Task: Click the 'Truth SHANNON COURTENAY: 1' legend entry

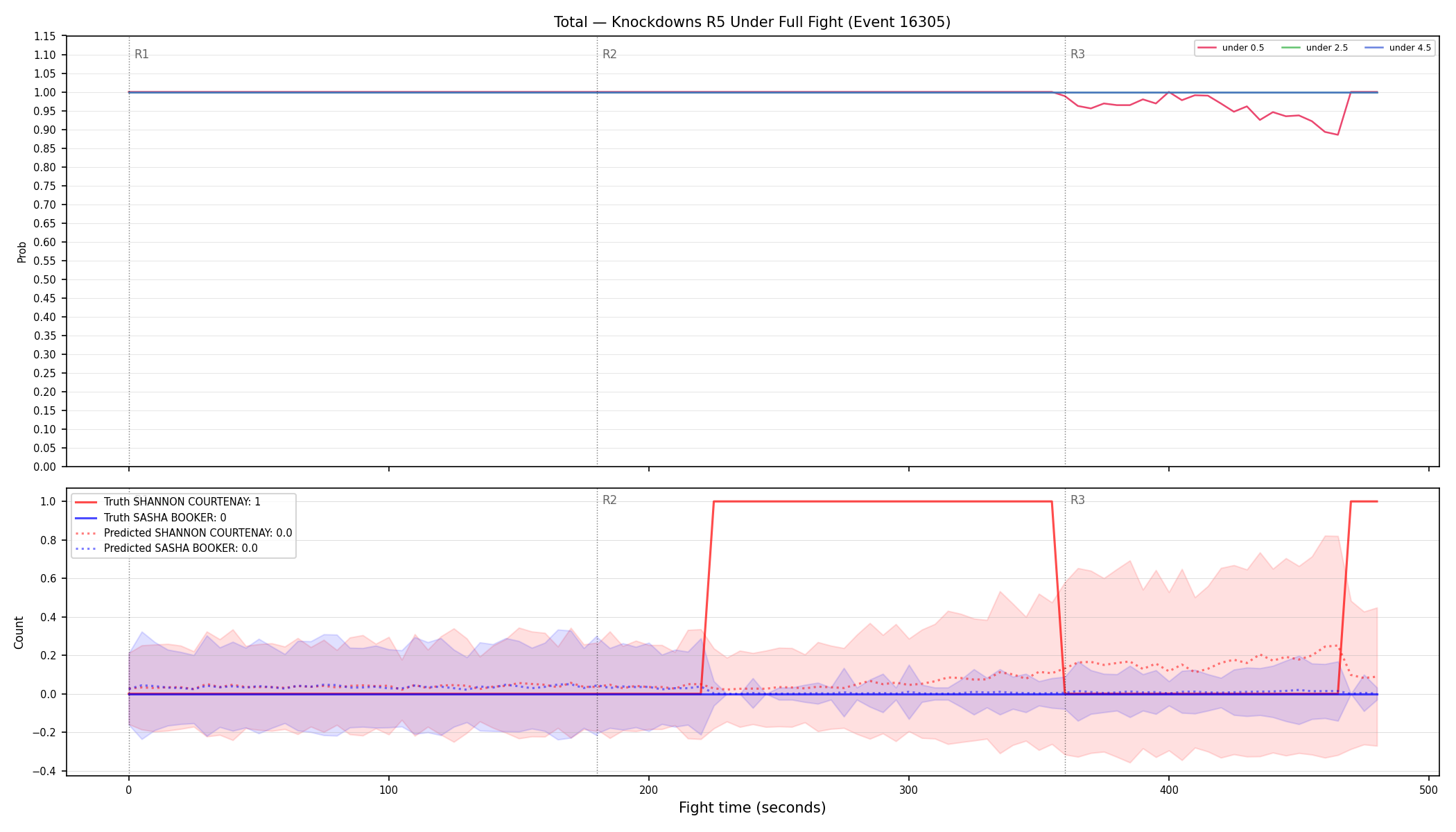Action: tap(168, 502)
